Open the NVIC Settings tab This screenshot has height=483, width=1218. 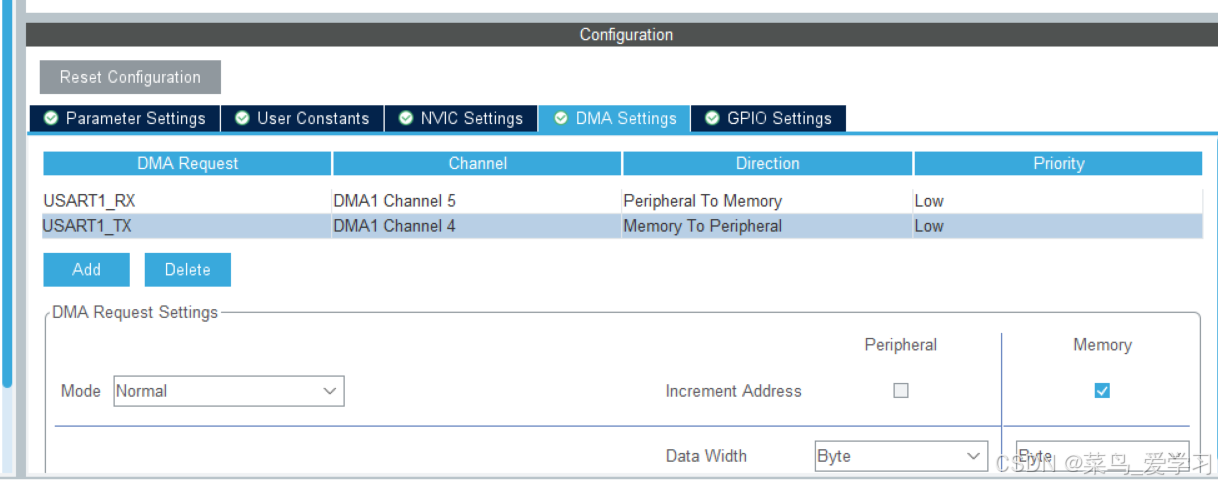point(461,118)
